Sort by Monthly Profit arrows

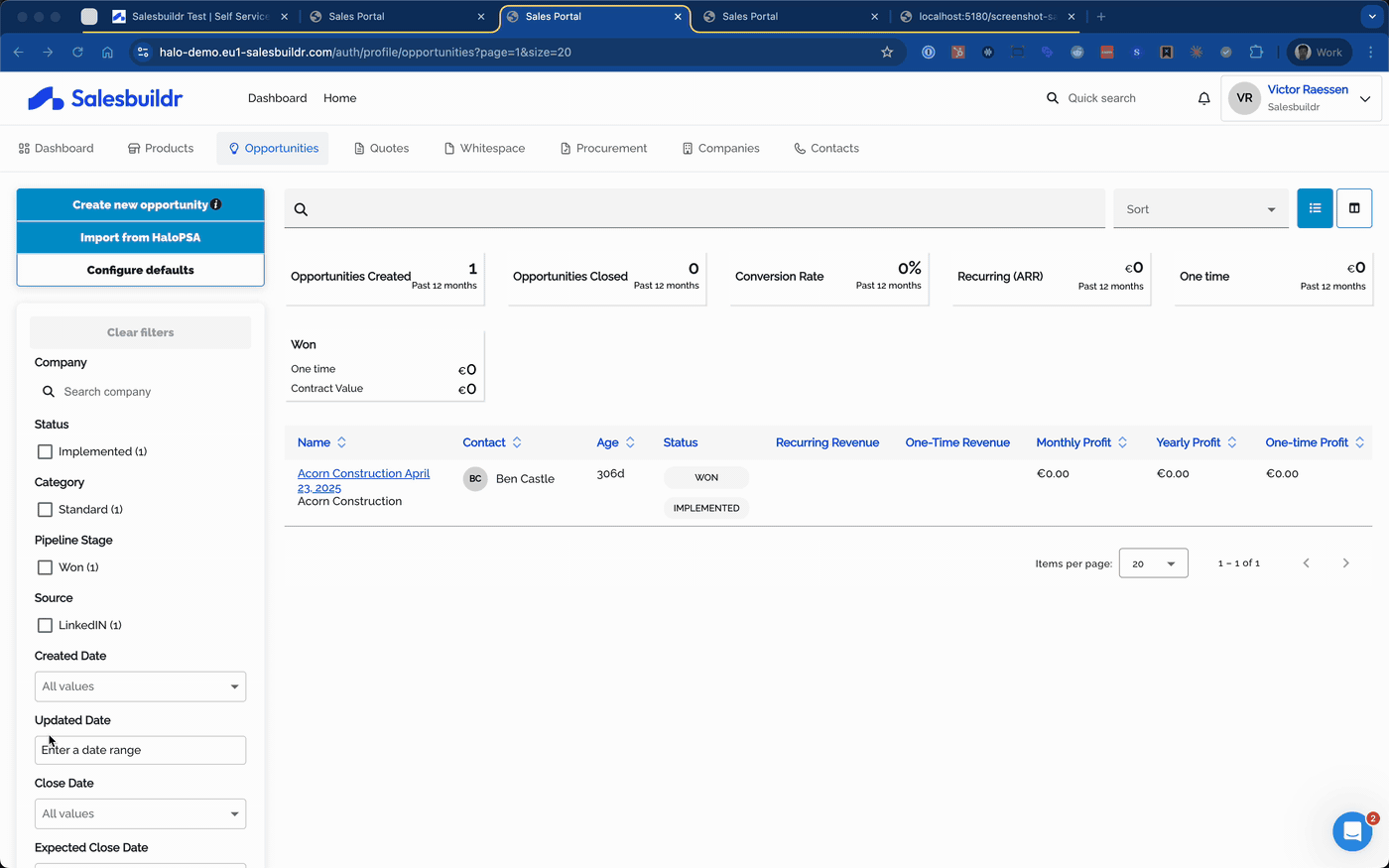coord(1123,442)
